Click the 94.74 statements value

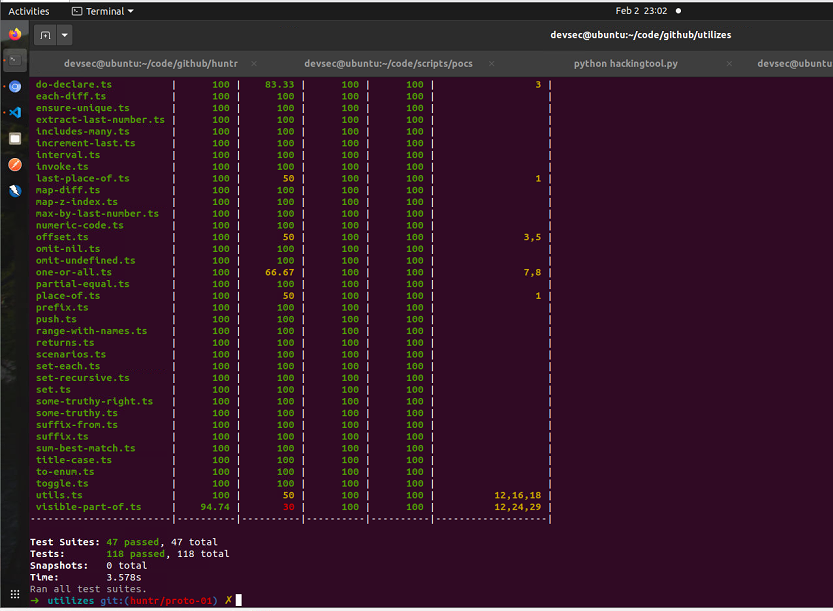[215, 507]
